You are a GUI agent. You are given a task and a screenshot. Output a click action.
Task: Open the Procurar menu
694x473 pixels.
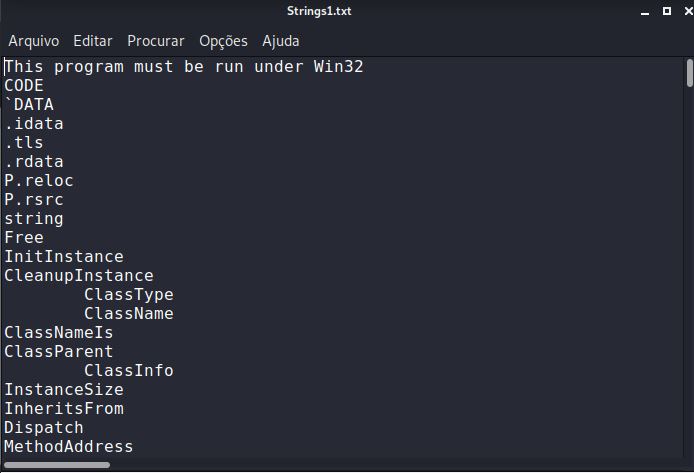(156, 41)
